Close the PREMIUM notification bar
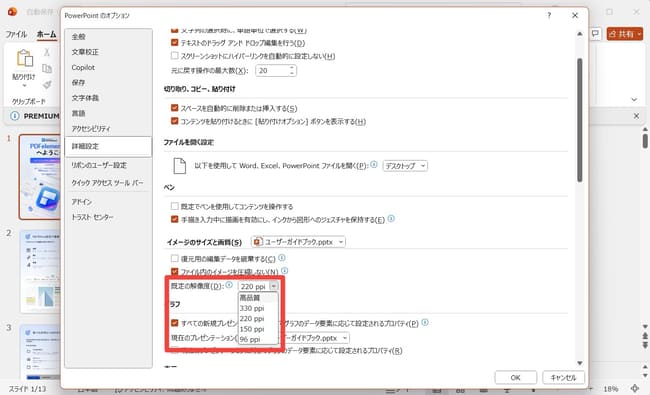This screenshot has height=395, width=650. click(x=636, y=116)
